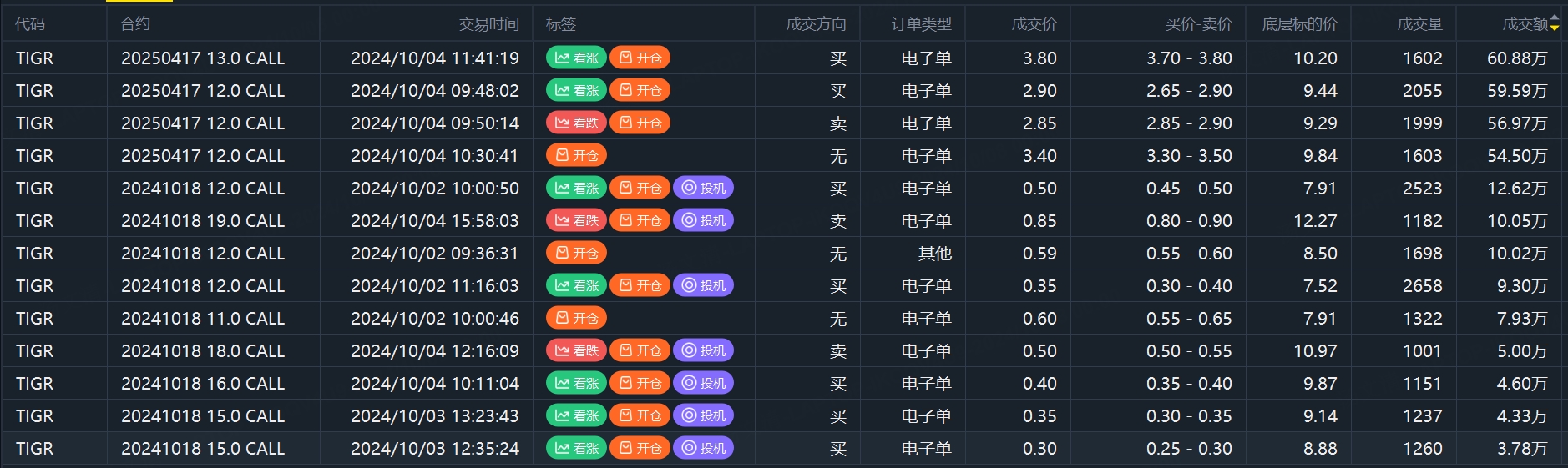Sort by 底层标的价 column header
1568x468 pixels.
[1299, 24]
